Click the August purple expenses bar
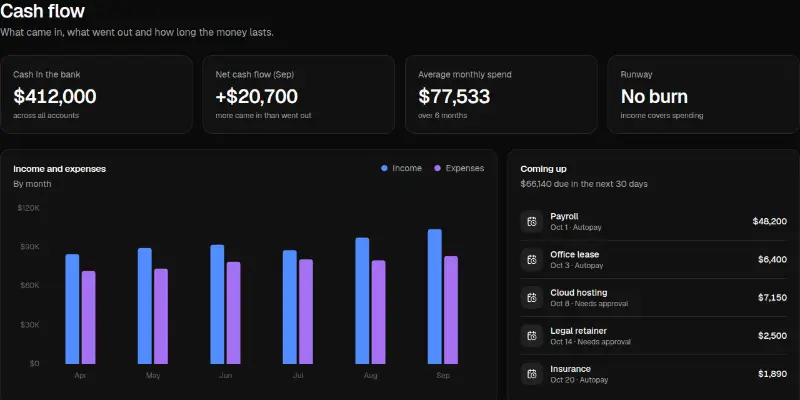800x400 pixels. coord(379,312)
